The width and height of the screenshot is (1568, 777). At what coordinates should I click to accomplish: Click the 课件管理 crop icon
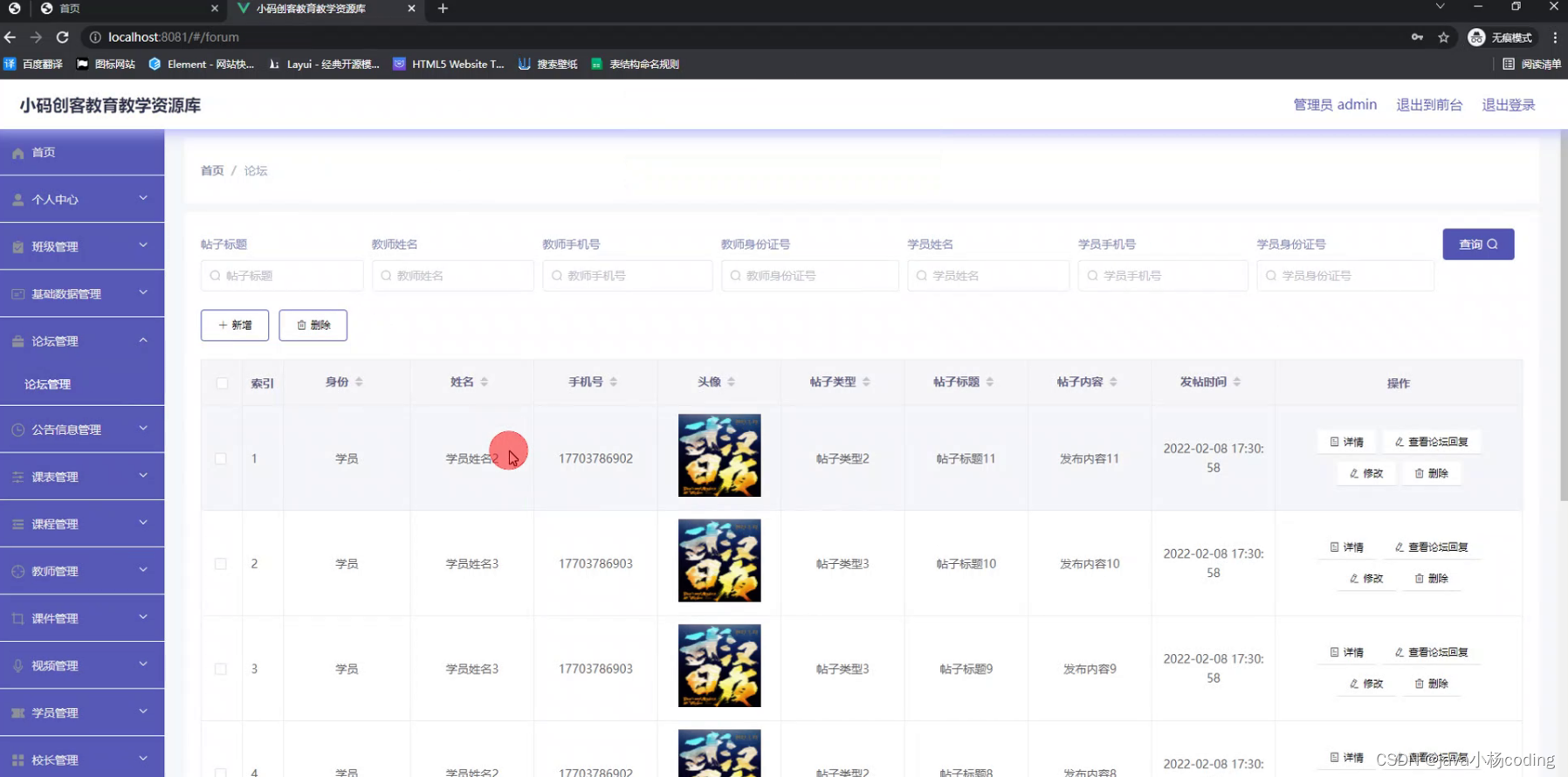(x=17, y=618)
